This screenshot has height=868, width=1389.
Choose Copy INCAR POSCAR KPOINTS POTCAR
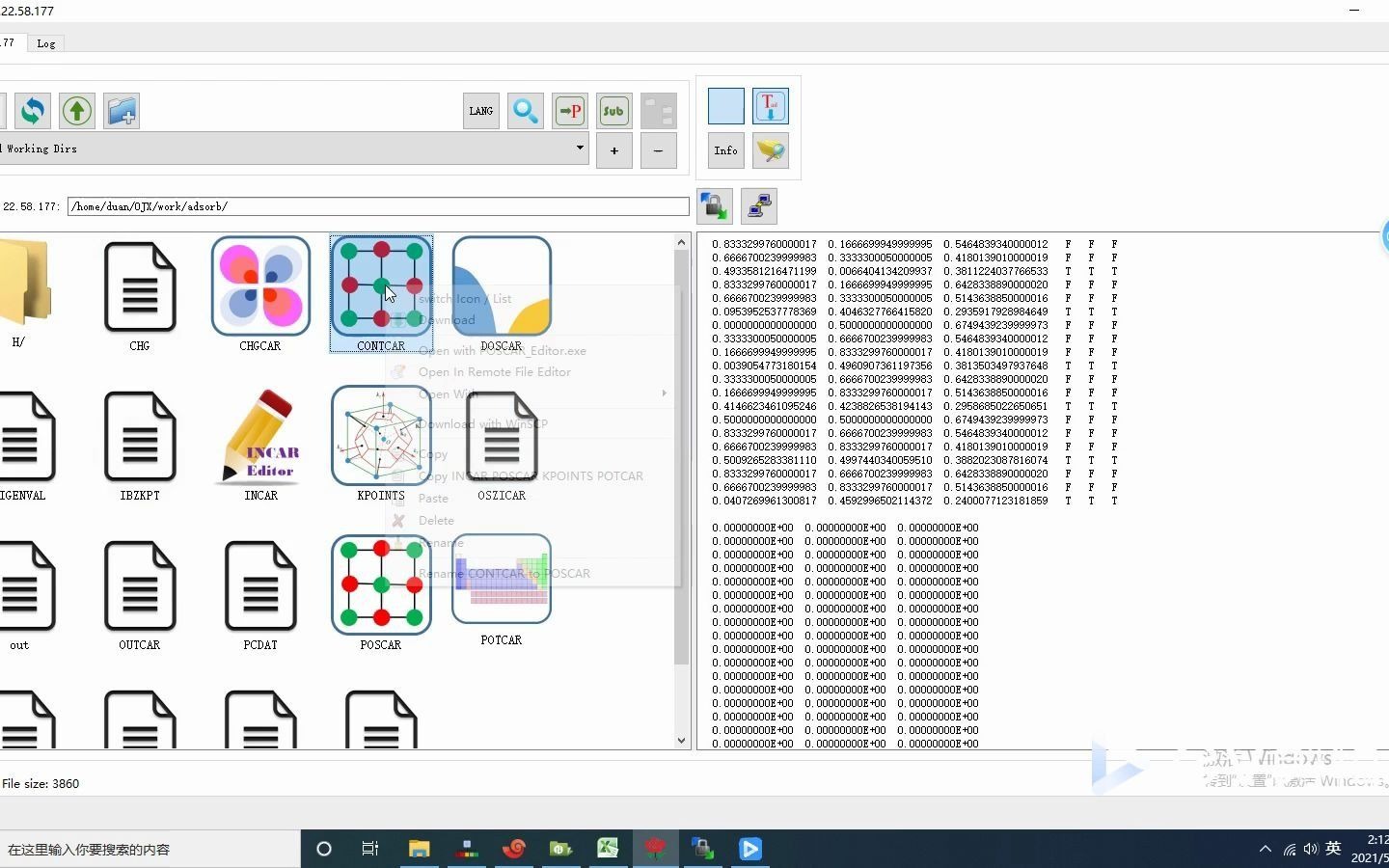(x=531, y=476)
